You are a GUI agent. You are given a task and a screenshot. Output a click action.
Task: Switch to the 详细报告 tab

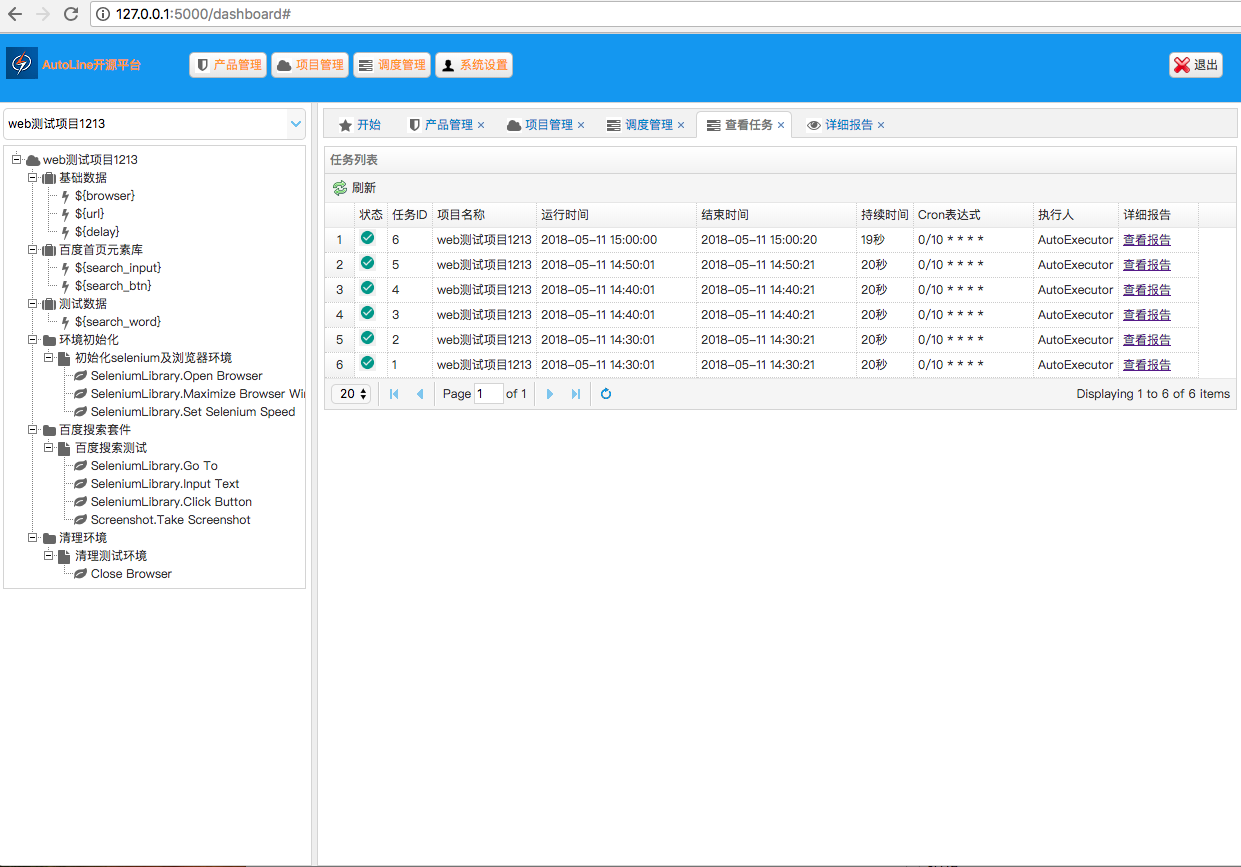[846, 125]
